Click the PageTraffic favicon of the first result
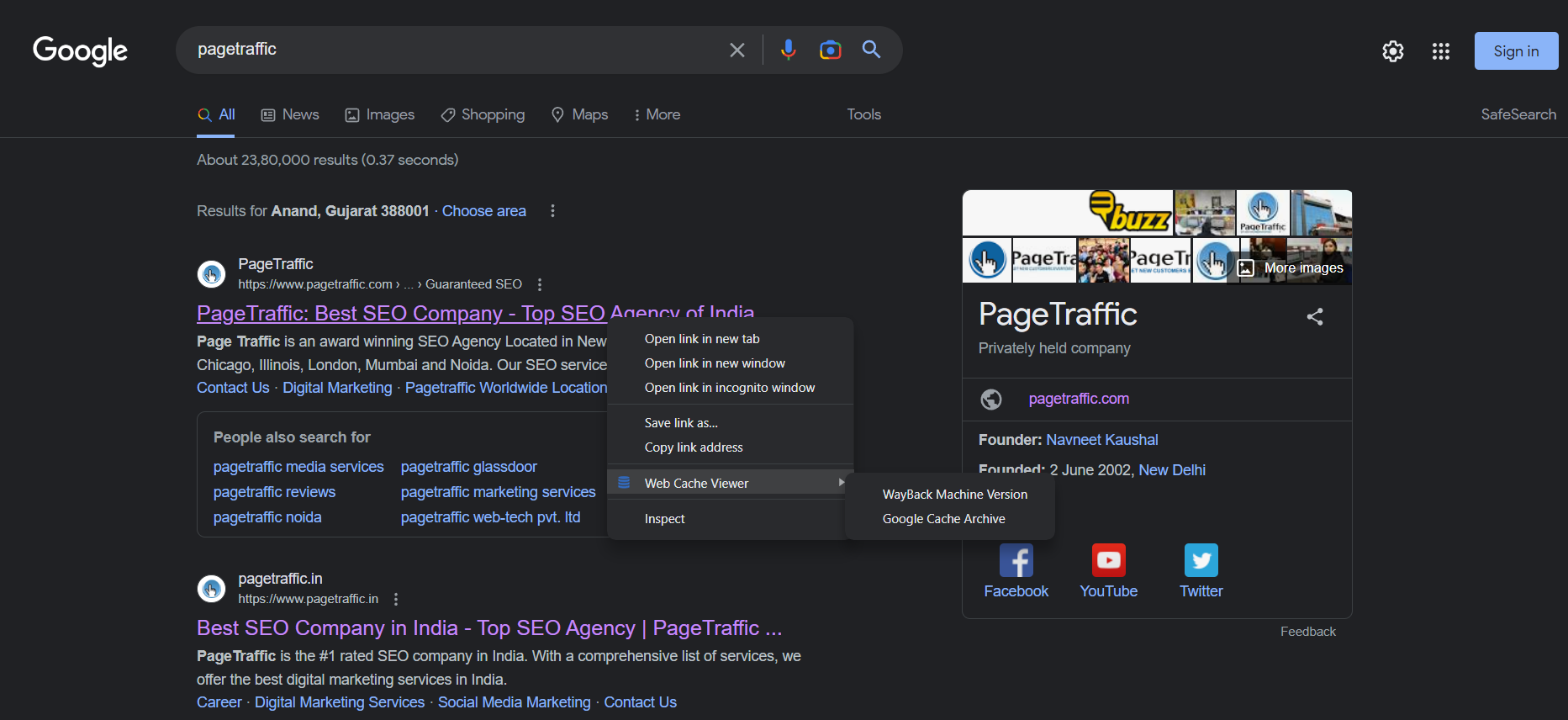 (211, 274)
